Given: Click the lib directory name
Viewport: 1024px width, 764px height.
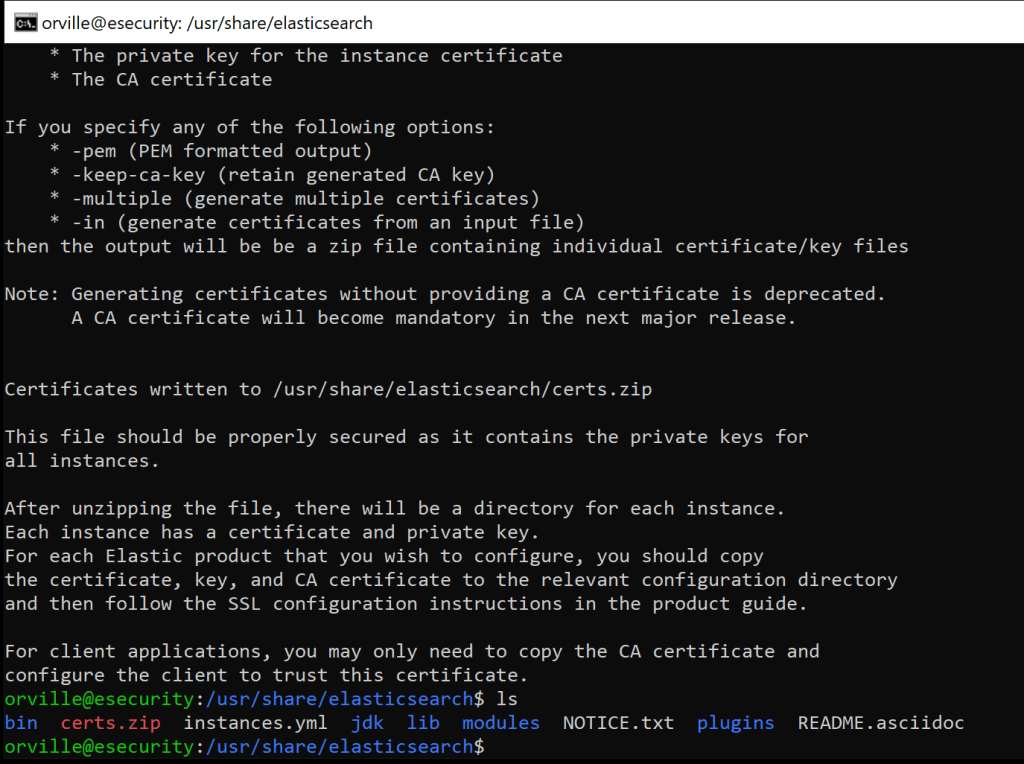Looking at the screenshot, I should tap(423, 722).
